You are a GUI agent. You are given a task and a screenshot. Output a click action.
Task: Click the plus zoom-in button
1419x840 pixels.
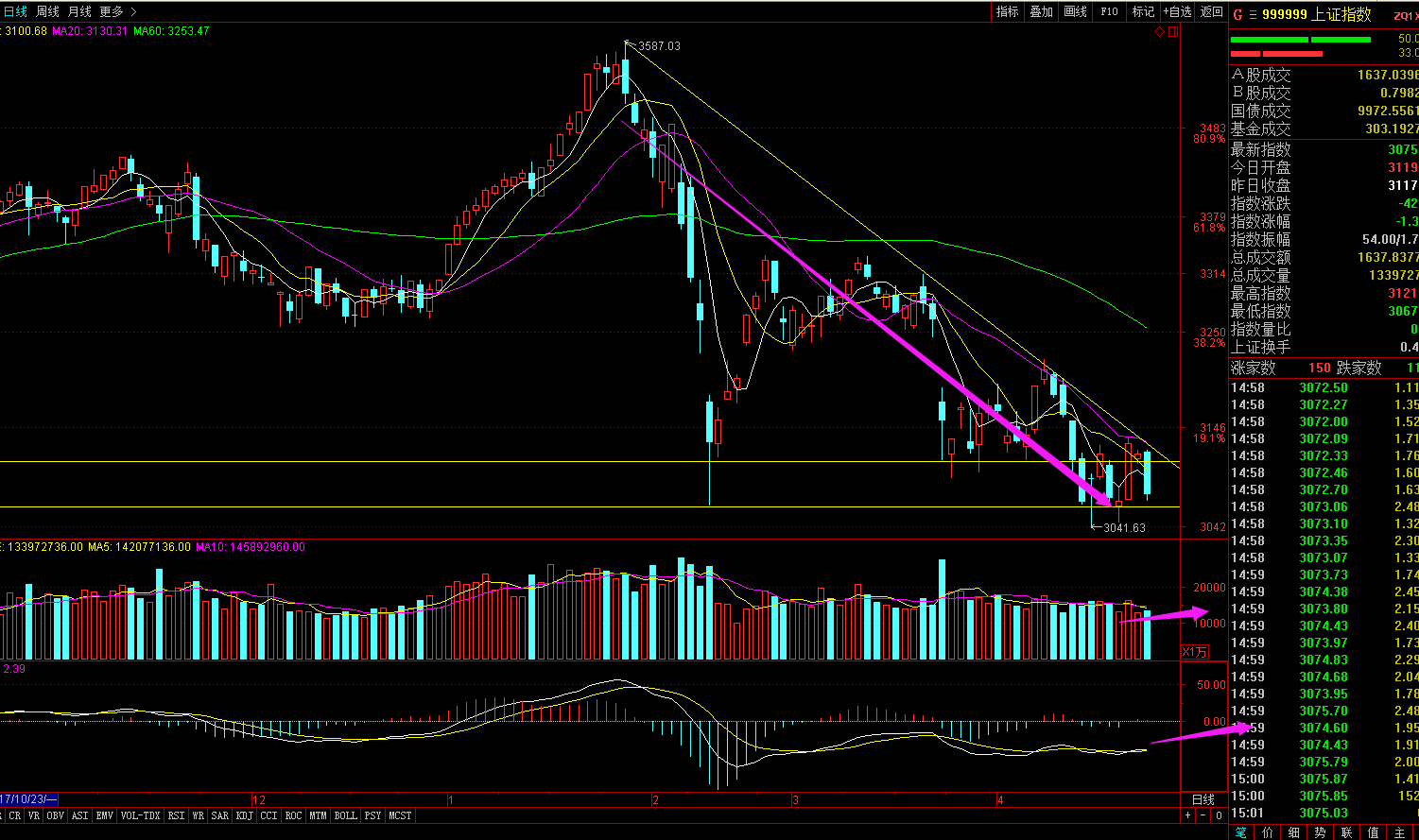(x=1188, y=815)
